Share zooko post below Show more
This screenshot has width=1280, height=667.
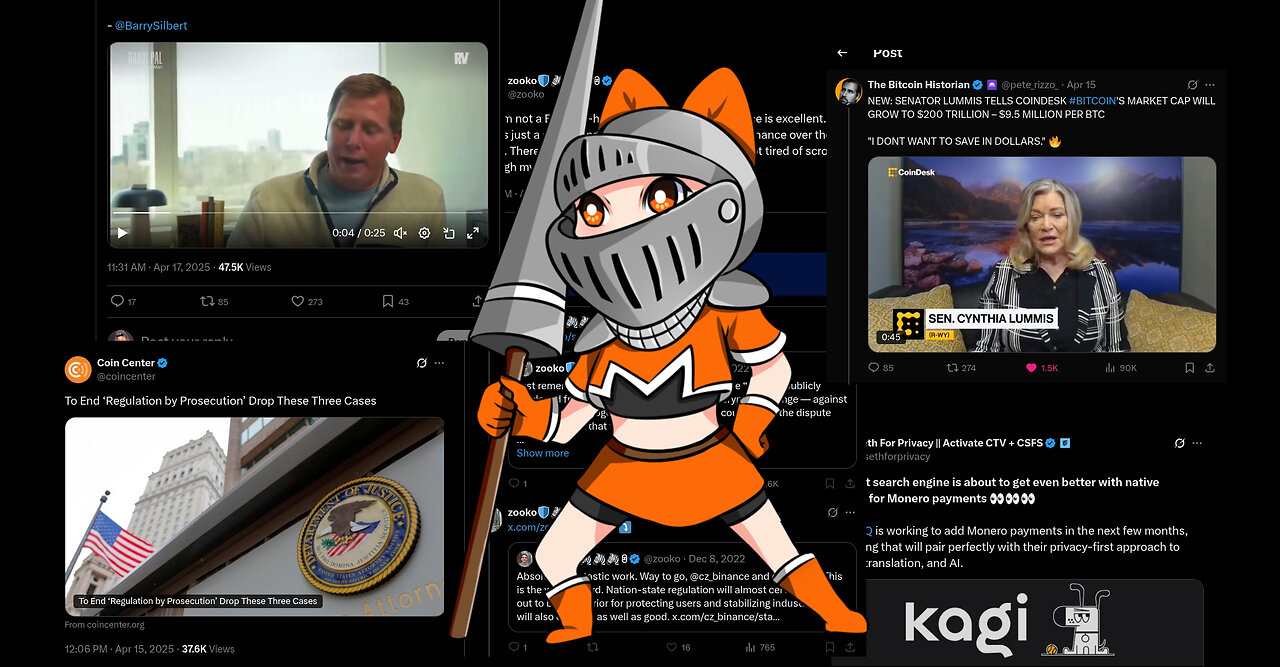click(851, 483)
